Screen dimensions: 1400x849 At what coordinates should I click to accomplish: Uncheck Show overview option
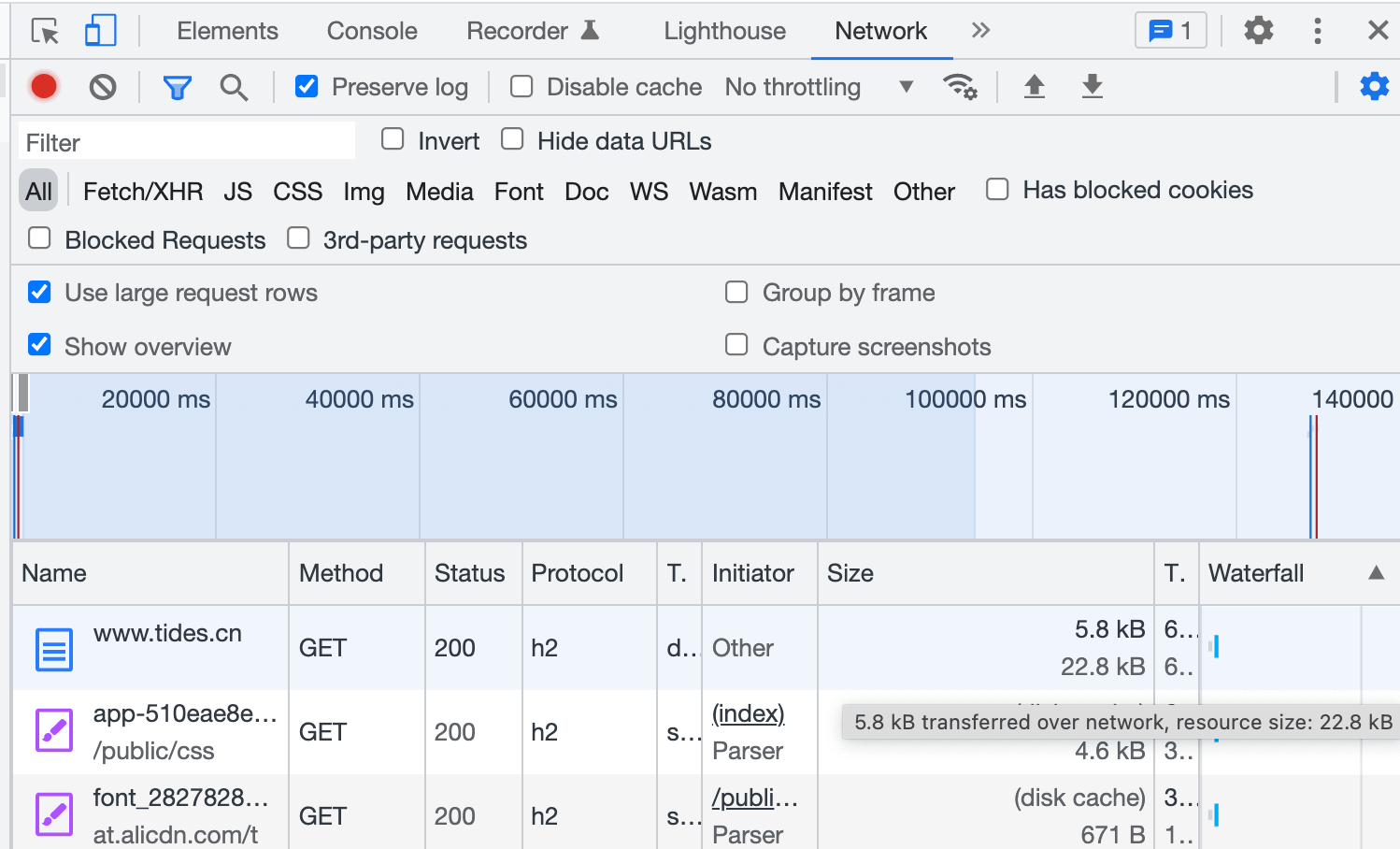tap(39, 346)
